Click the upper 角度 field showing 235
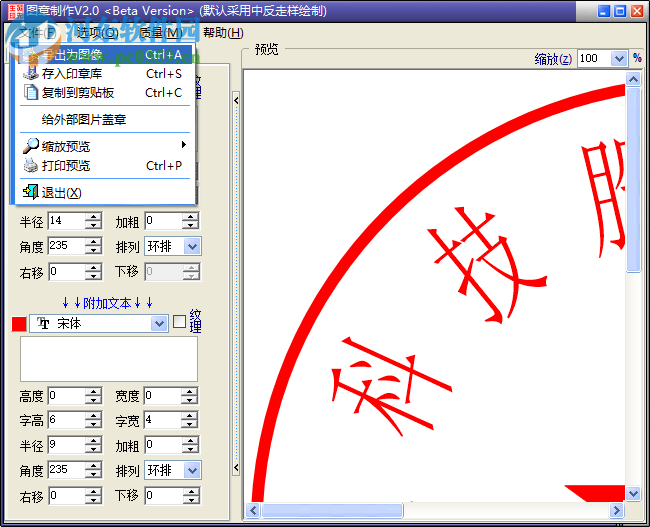The width and height of the screenshot is (650, 527). pos(67,246)
